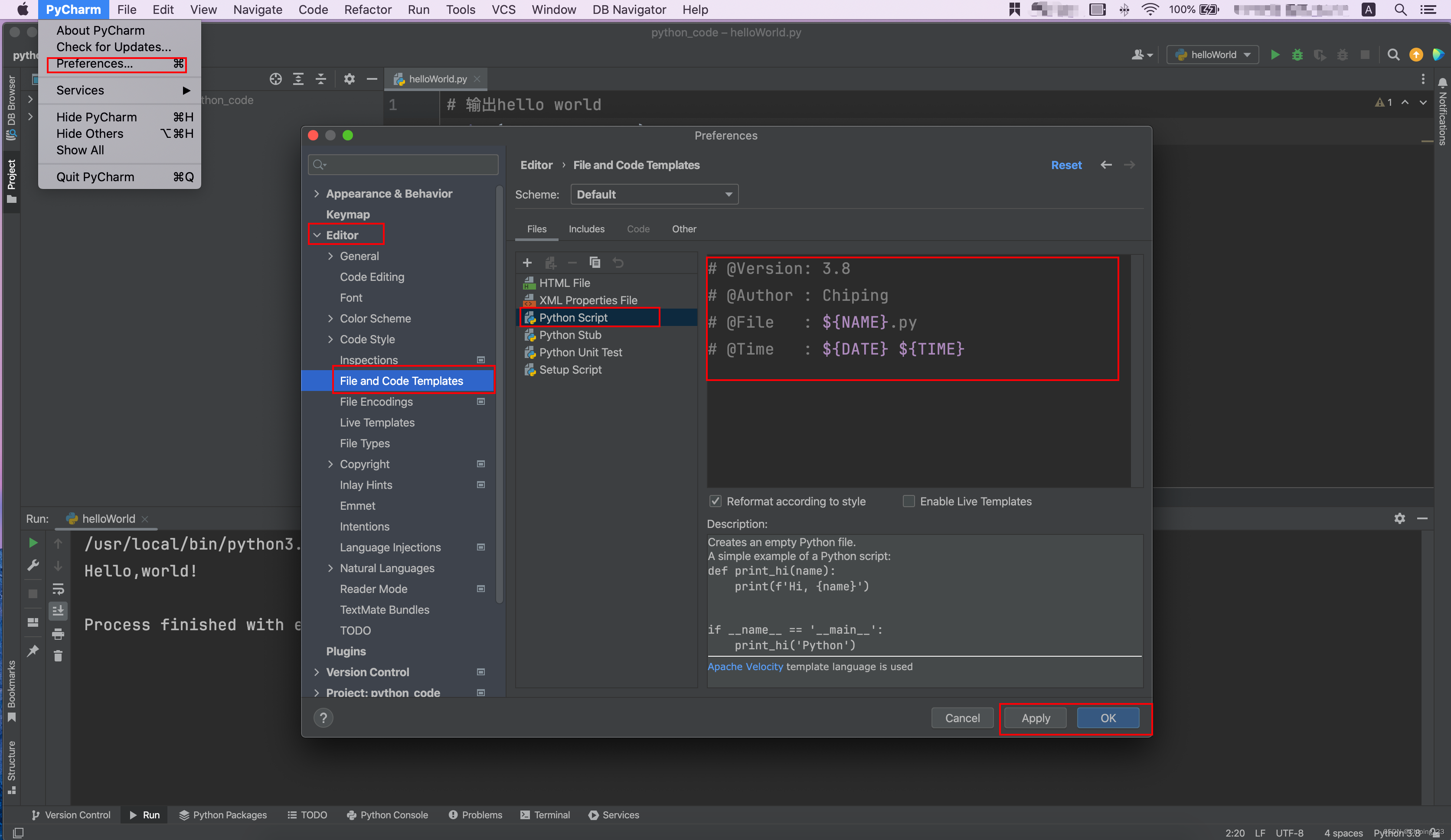This screenshot has width=1451, height=840.
Task: Close the helloWorld.py editor tab
Action: point(477,79)
